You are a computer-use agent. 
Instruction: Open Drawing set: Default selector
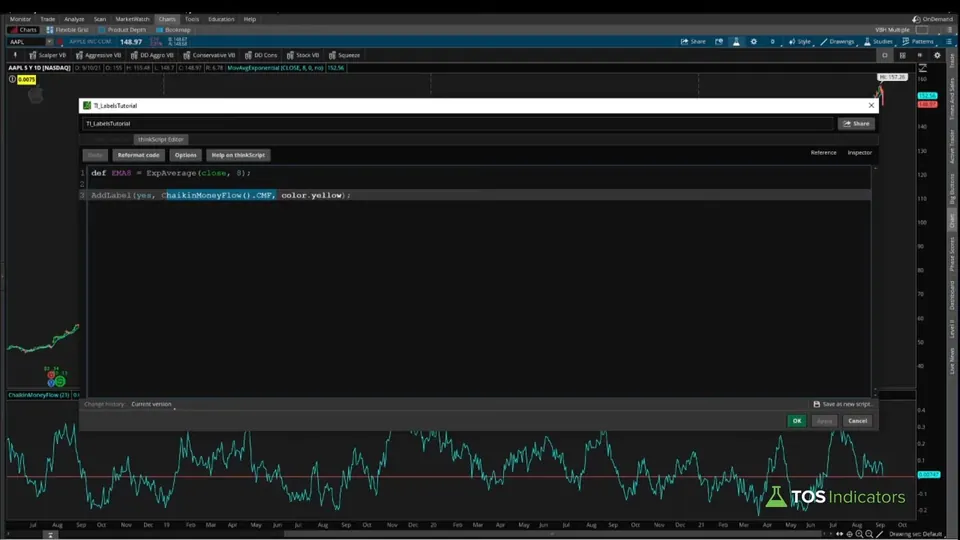point(918,534)
